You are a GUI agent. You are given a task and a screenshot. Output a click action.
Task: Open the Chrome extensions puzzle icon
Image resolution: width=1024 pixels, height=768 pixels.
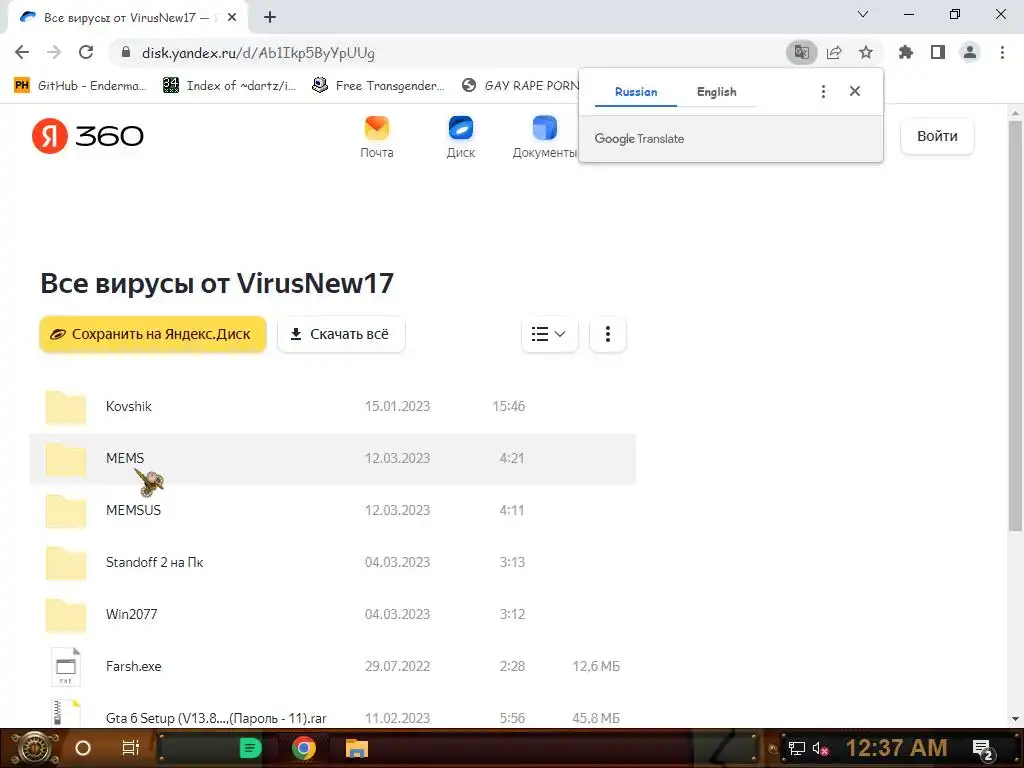905,52
